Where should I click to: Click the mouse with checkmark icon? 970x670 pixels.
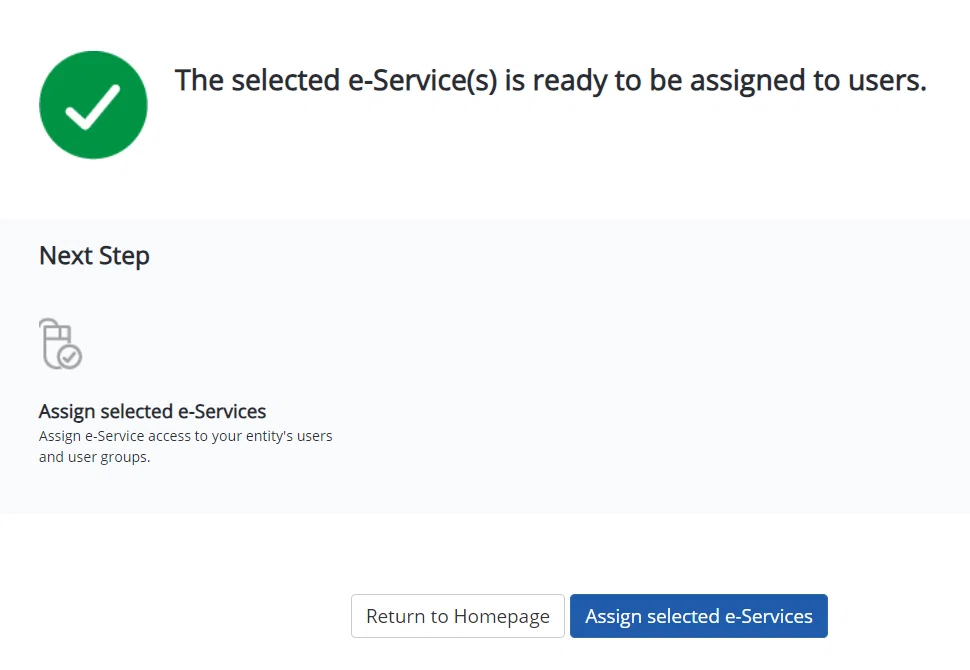click(x=61, y=343)
